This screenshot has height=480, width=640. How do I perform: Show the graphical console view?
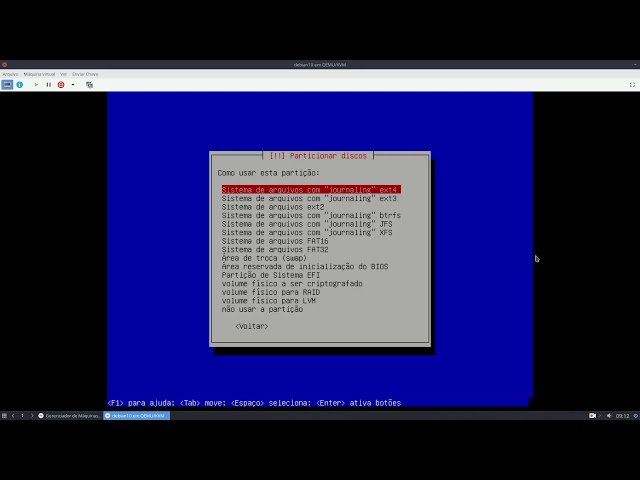click(7, 84)
